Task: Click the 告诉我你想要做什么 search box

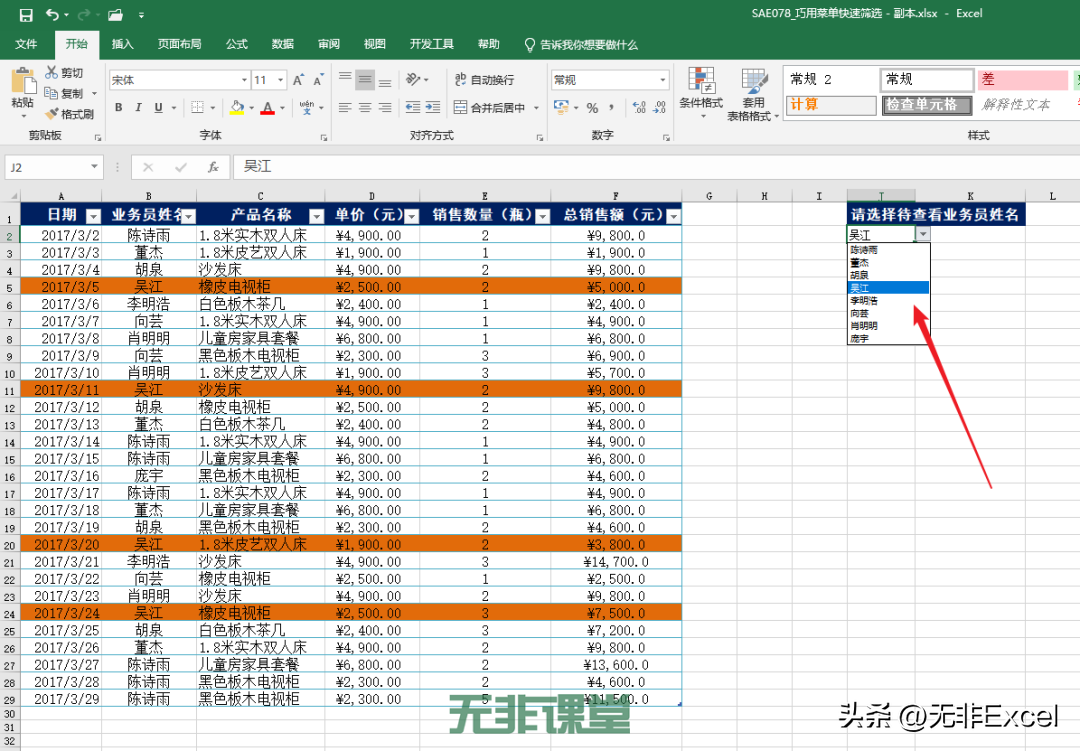Action: pos(581,45)
